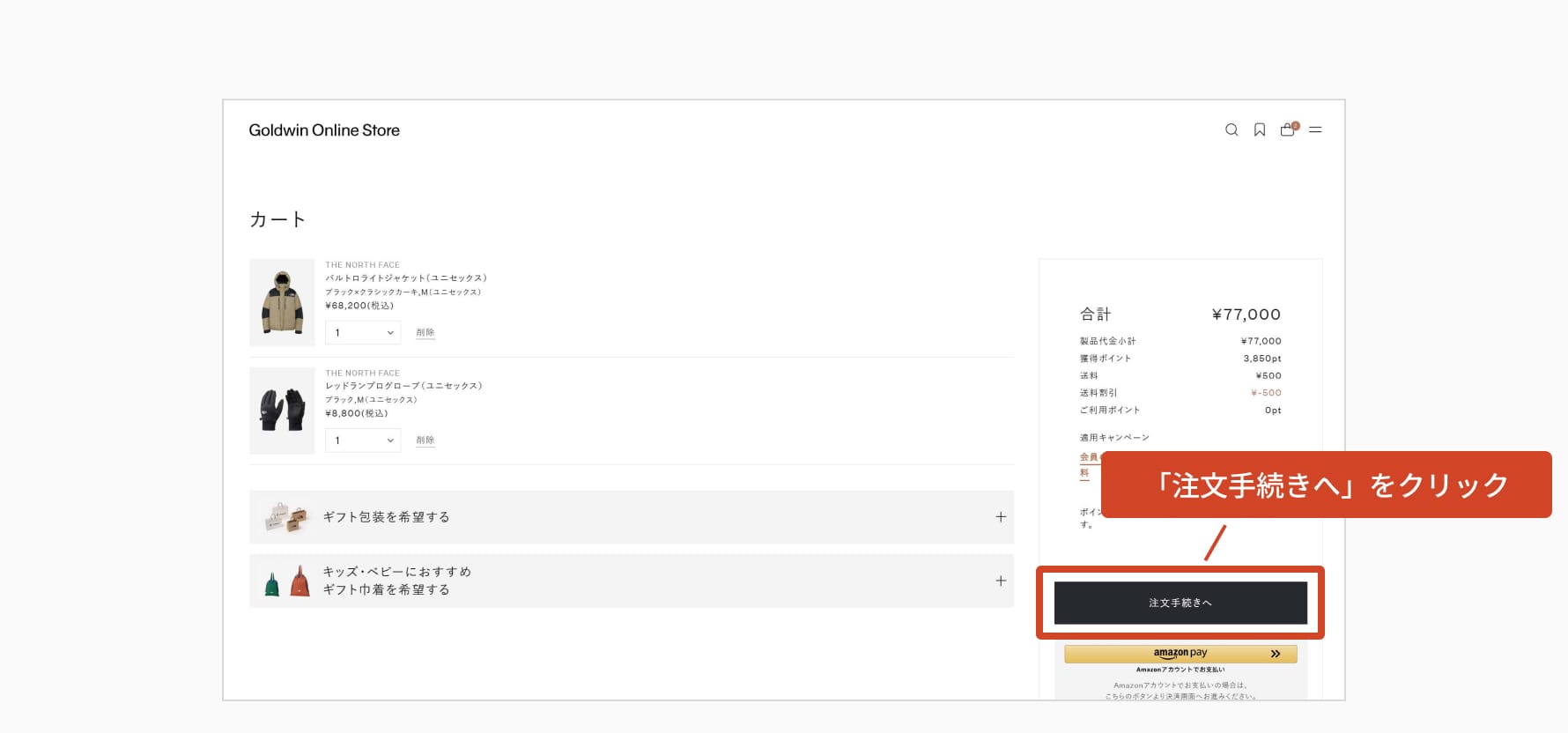Click the 製品代金小計 ¥77,000 row
Screen dimensions: 1568x733
click(1180, 341)
